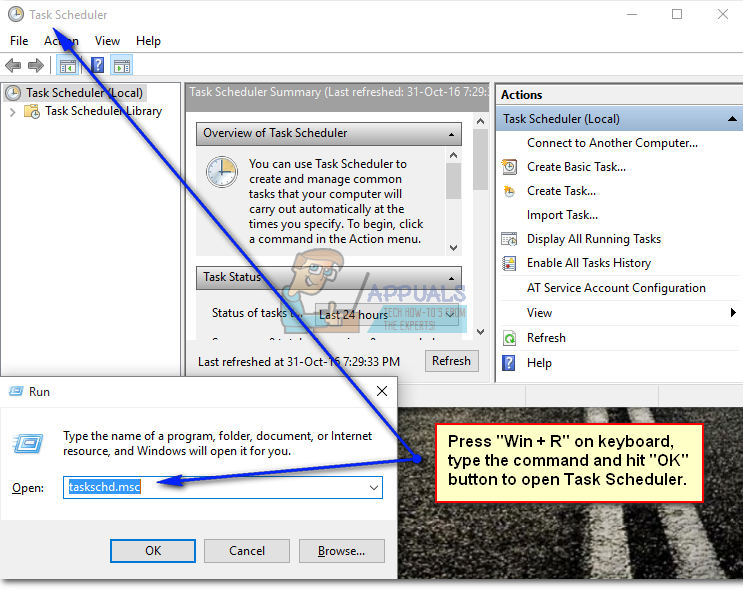The image size is (743, 590).
Task: Click the blue Help toolbar icon
Action: click(97, 65)
